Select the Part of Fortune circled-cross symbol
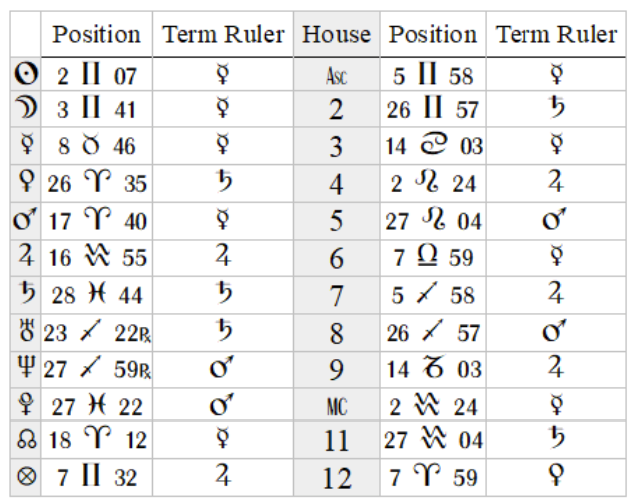Image resolution: width=631 pixels, height=502 pixels. (x=27, y=477)
